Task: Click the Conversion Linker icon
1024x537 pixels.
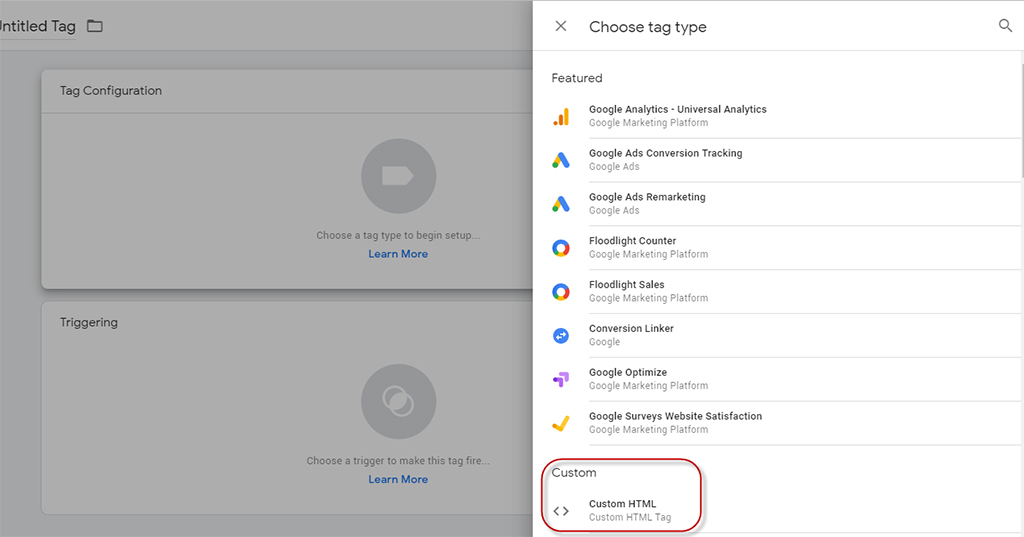Action: [x=561, y=335]
